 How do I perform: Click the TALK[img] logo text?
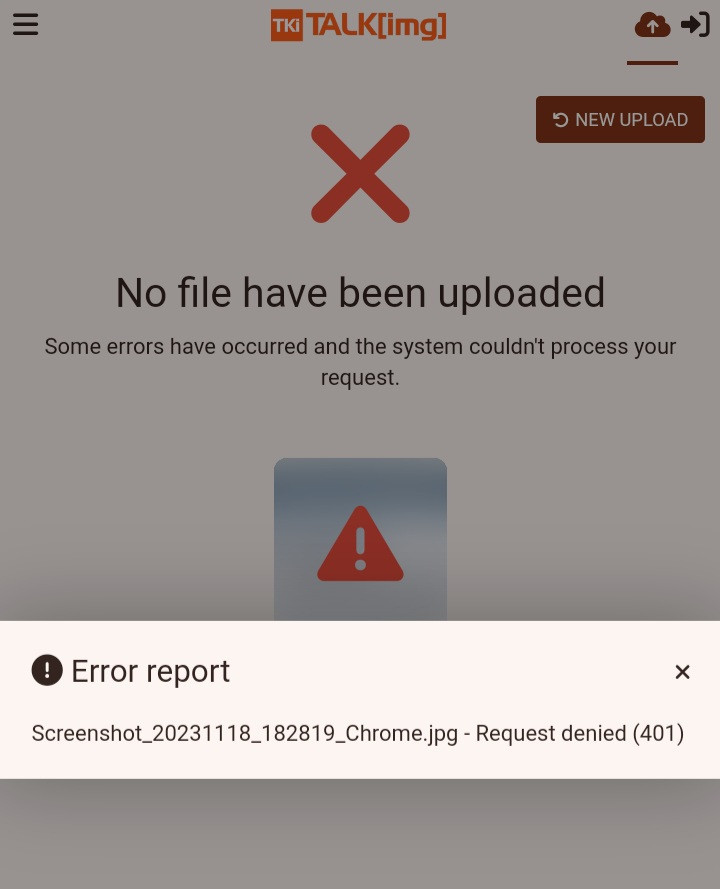[376, 25]
